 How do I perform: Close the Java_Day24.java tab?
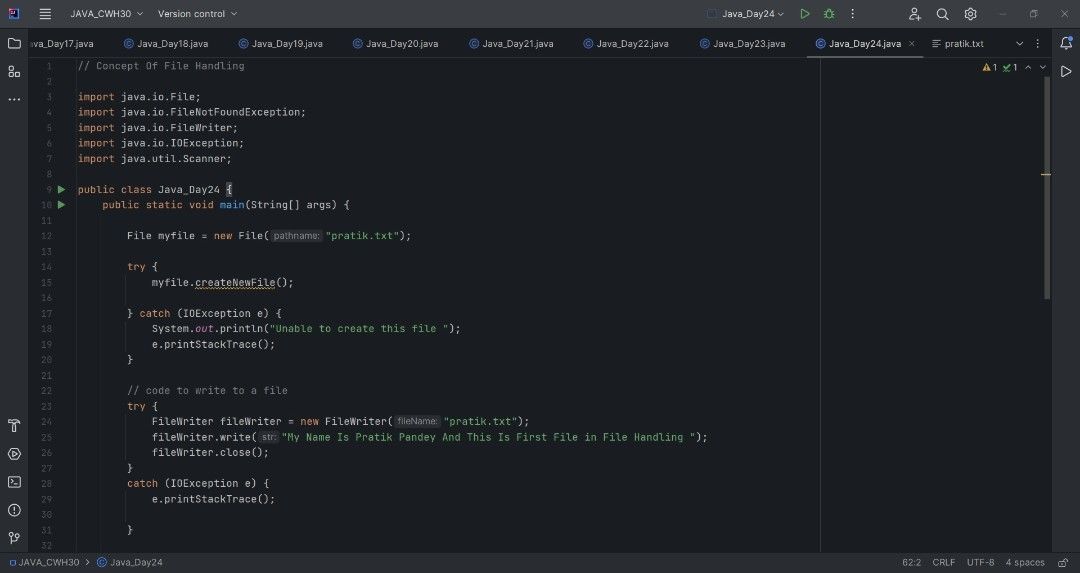coord(912,43)
